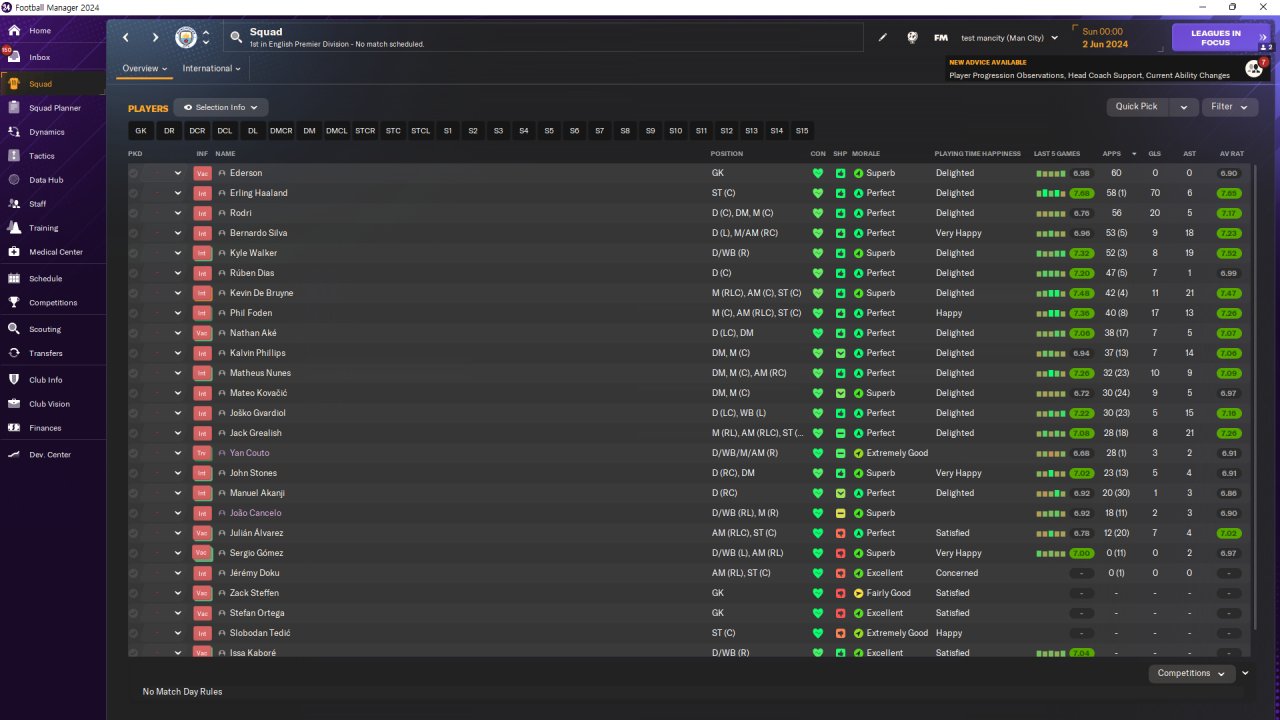Open the test mancity manager dropdown
The width and height of the screenshot is (1280, 720).
pyautogui.click(x=1010, y=38)
